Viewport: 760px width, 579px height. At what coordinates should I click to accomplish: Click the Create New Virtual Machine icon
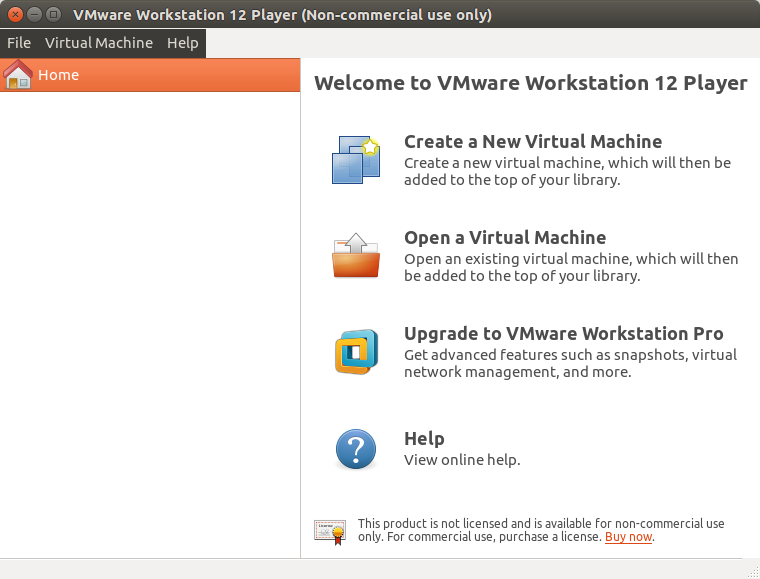click(356, 159)
